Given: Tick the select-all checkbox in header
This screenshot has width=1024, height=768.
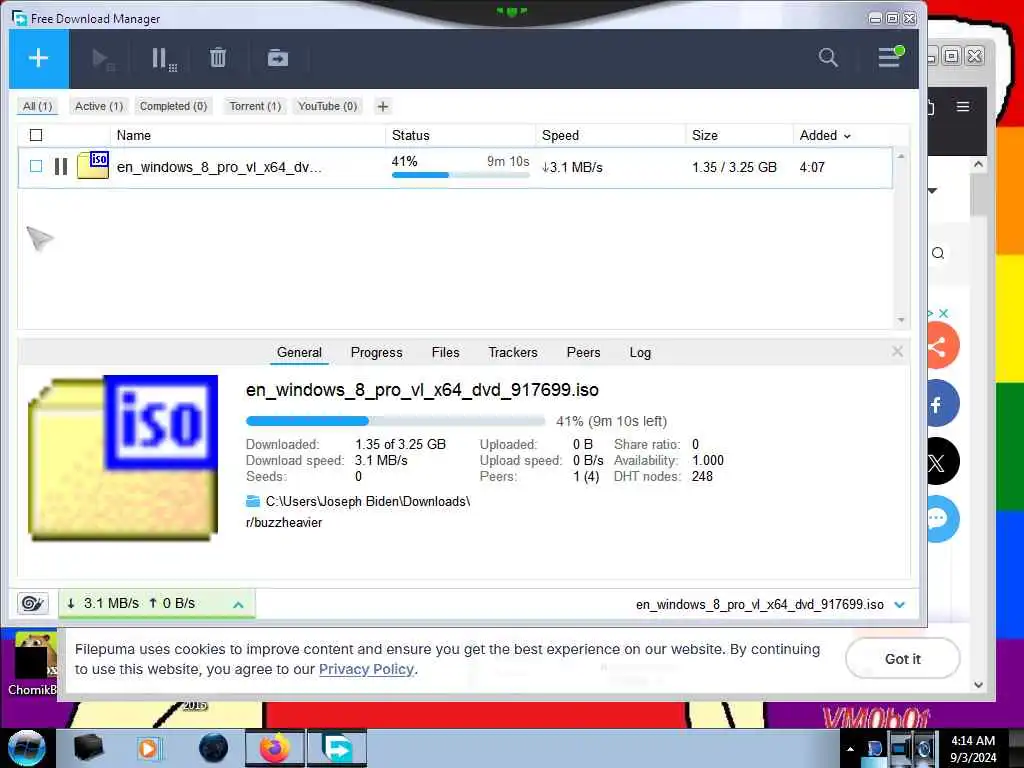Looking at the screenshot, I should tap(36, 135).
